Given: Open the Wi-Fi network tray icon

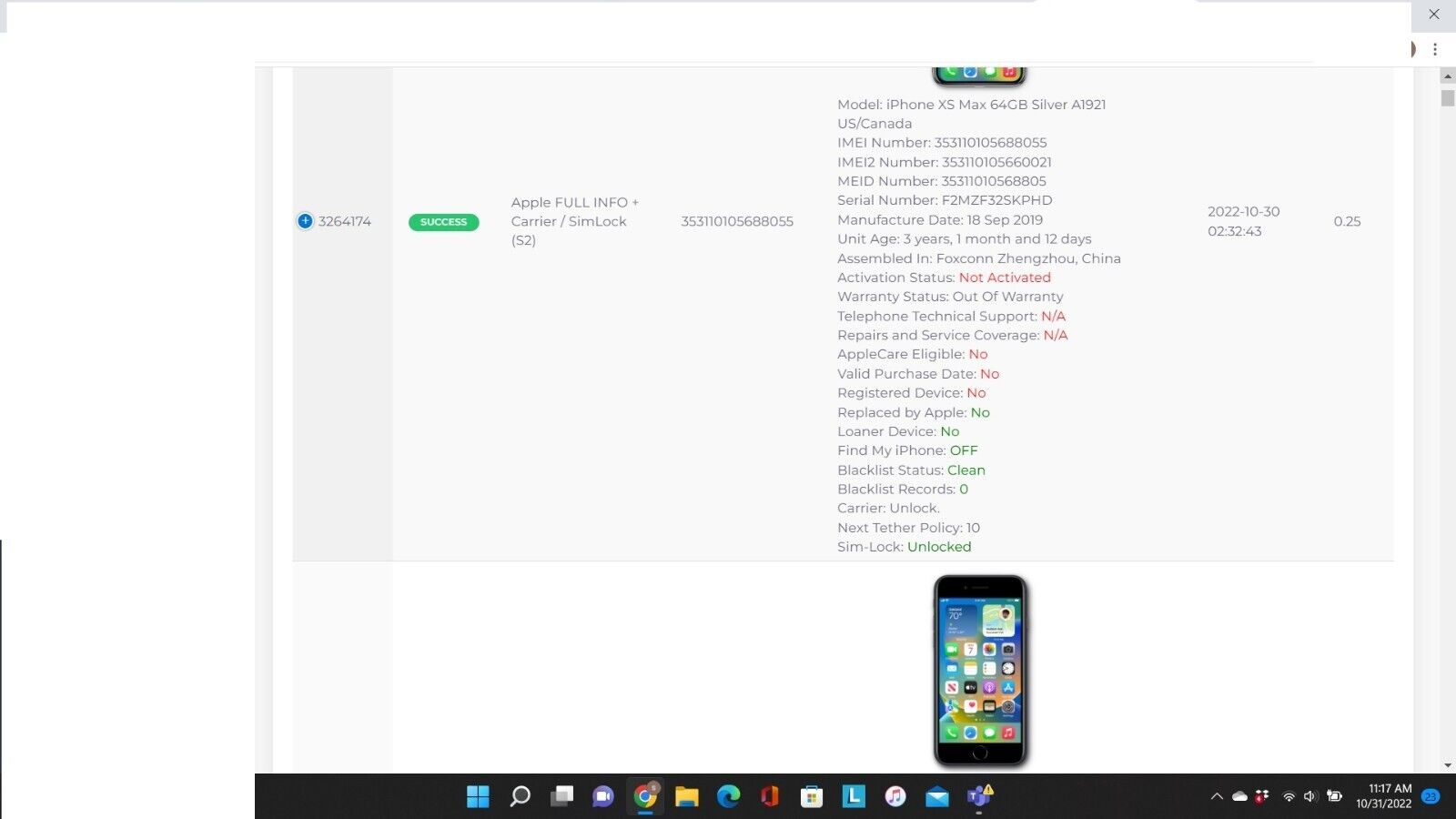Looking at the screenshot, I should coord(1289,796).
